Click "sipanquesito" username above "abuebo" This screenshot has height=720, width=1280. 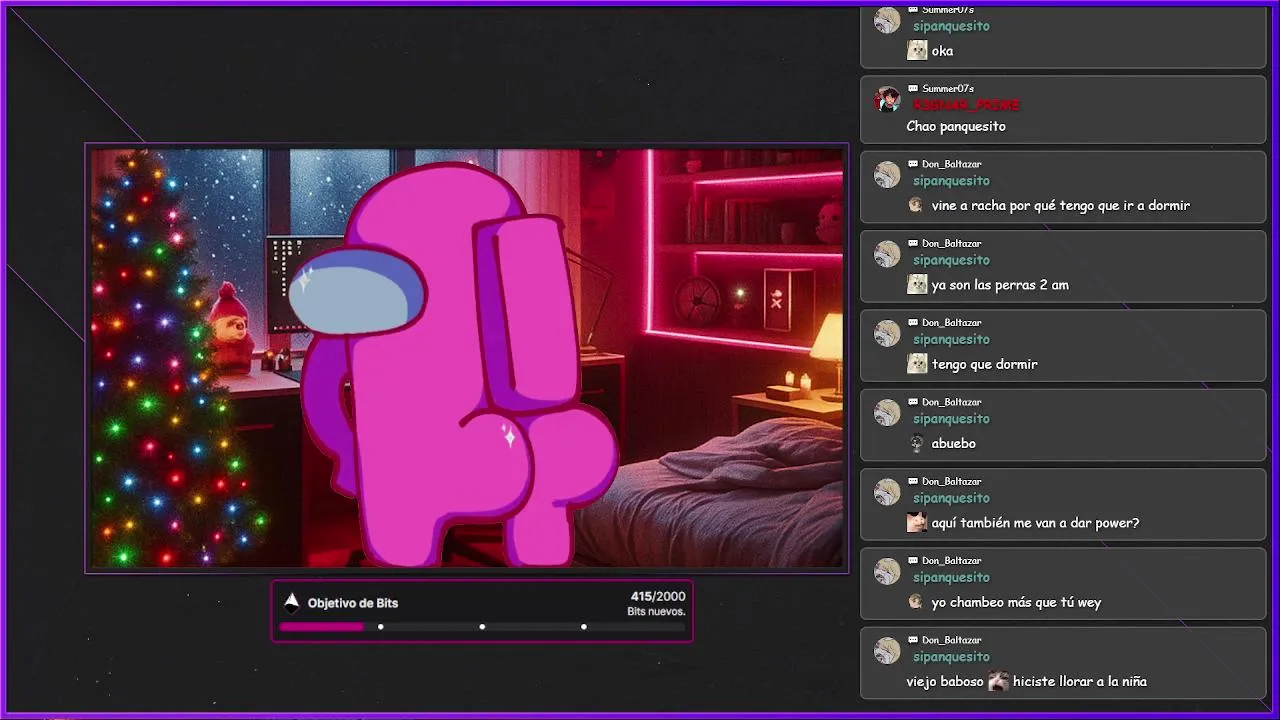tap(951, 419)
